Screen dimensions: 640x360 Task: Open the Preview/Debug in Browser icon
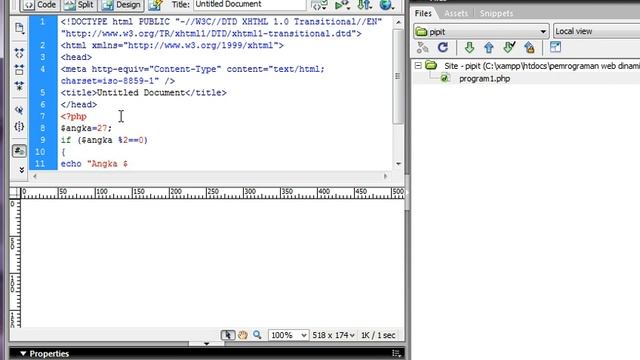coord(342,5)
